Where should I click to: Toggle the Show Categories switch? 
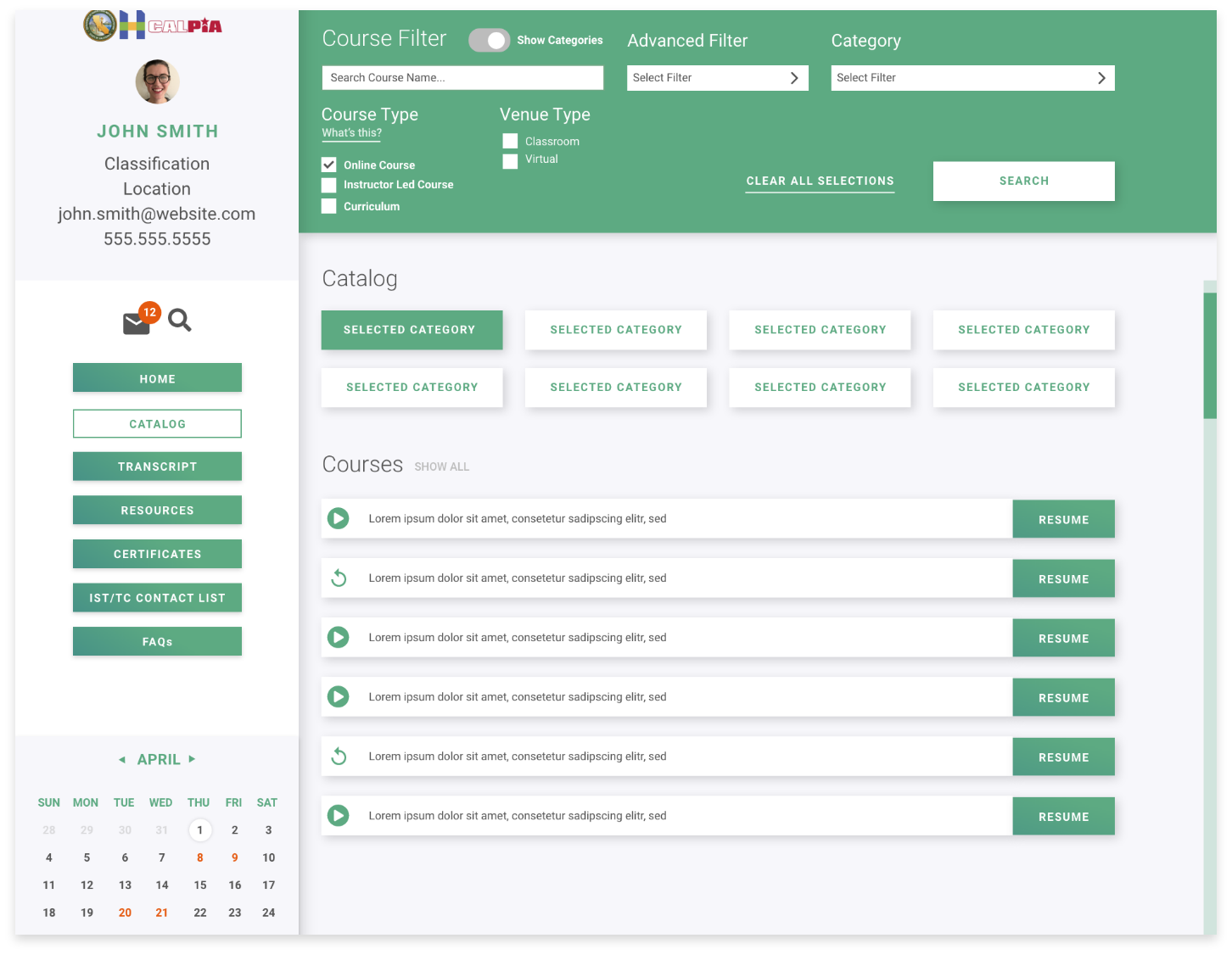click(490, 40)
